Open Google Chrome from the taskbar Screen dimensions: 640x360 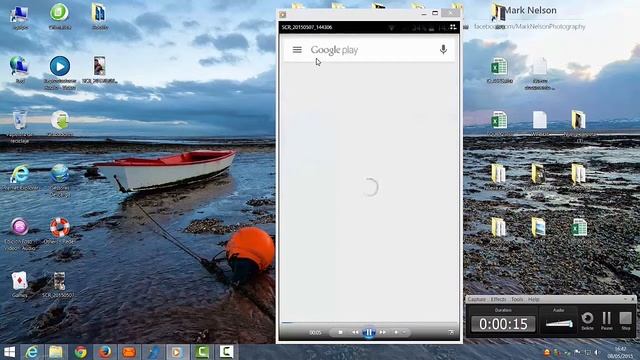[80, 352]
